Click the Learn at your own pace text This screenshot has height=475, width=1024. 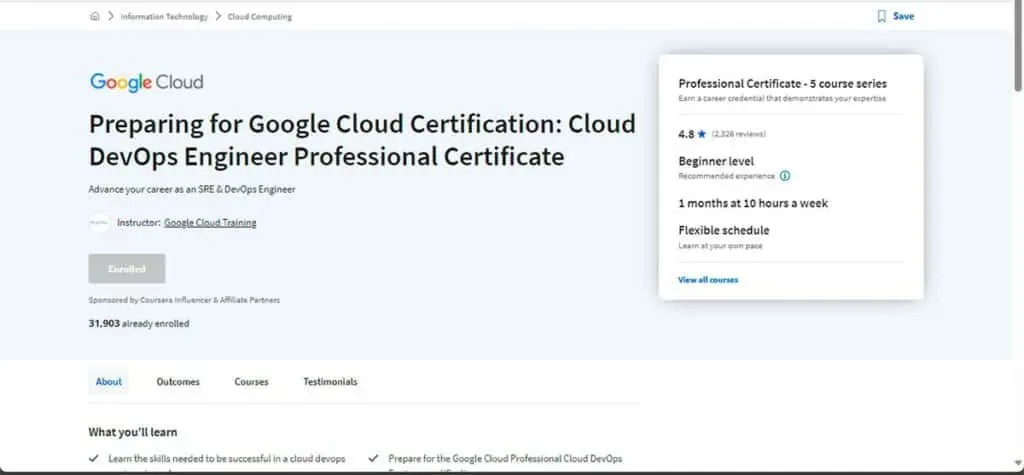click(x=720, y=246)
